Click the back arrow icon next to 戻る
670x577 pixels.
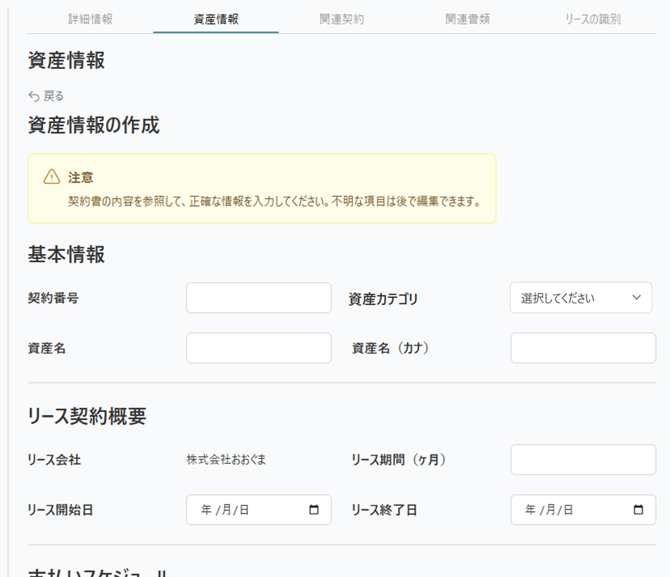click(x=34, y=96)
